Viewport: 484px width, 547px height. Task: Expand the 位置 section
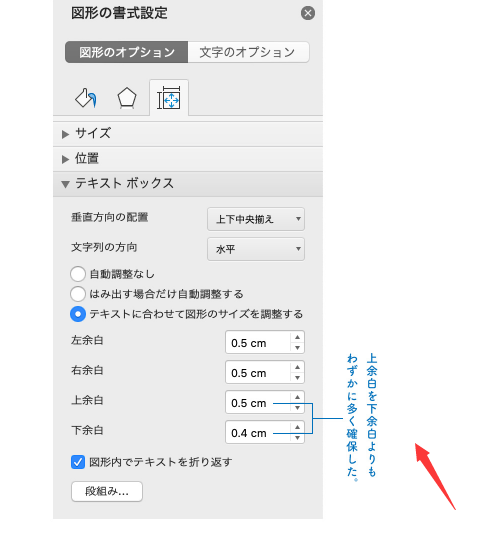(x=188, y=159)
